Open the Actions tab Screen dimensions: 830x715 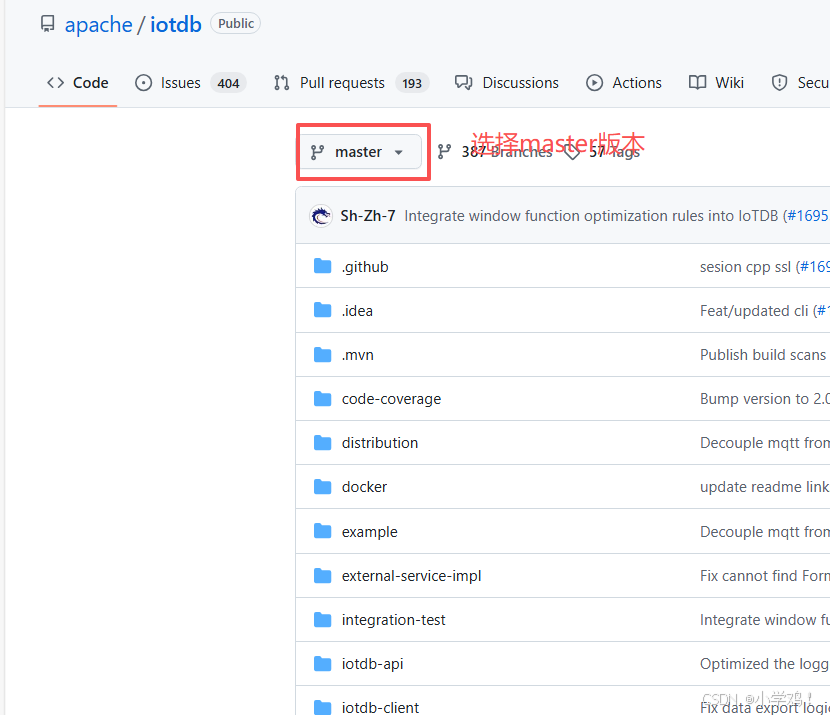tap(624, 83)
